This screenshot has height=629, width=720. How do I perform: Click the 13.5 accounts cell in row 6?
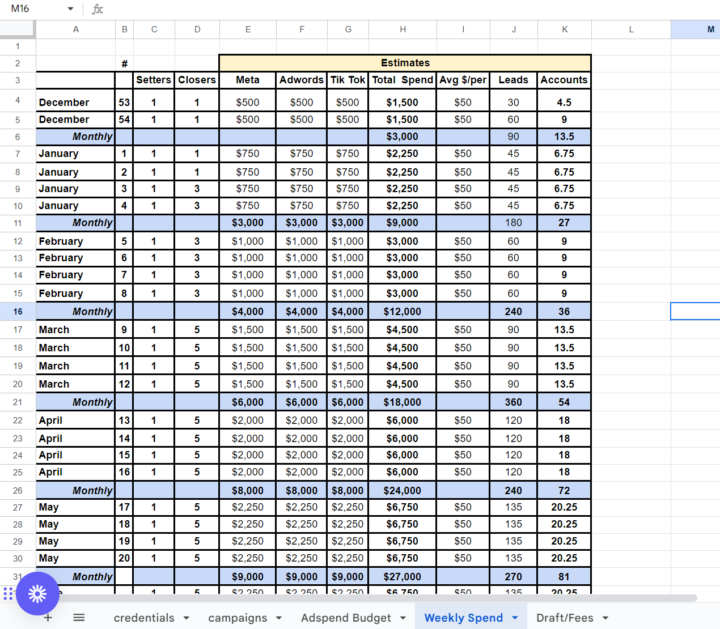point(564,136)
